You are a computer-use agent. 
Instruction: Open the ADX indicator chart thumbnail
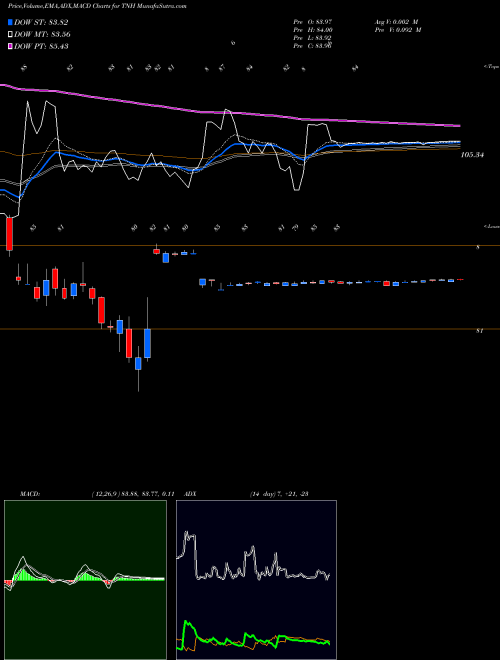(x=256, y=580)
